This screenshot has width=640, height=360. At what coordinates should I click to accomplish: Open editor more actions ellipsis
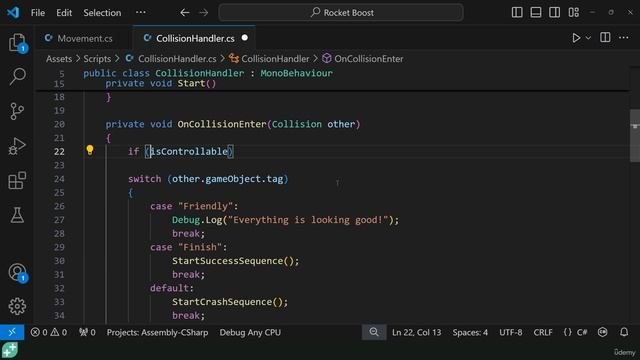(x=624, y=38)
